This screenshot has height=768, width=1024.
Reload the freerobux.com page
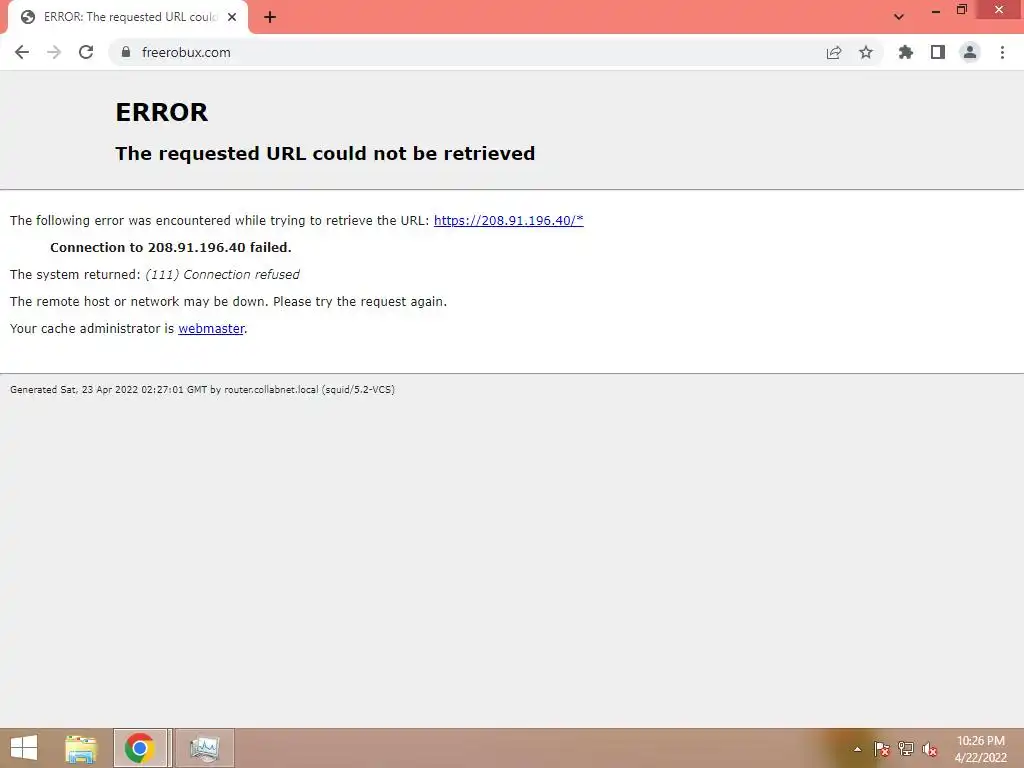[x=86, y=52]
